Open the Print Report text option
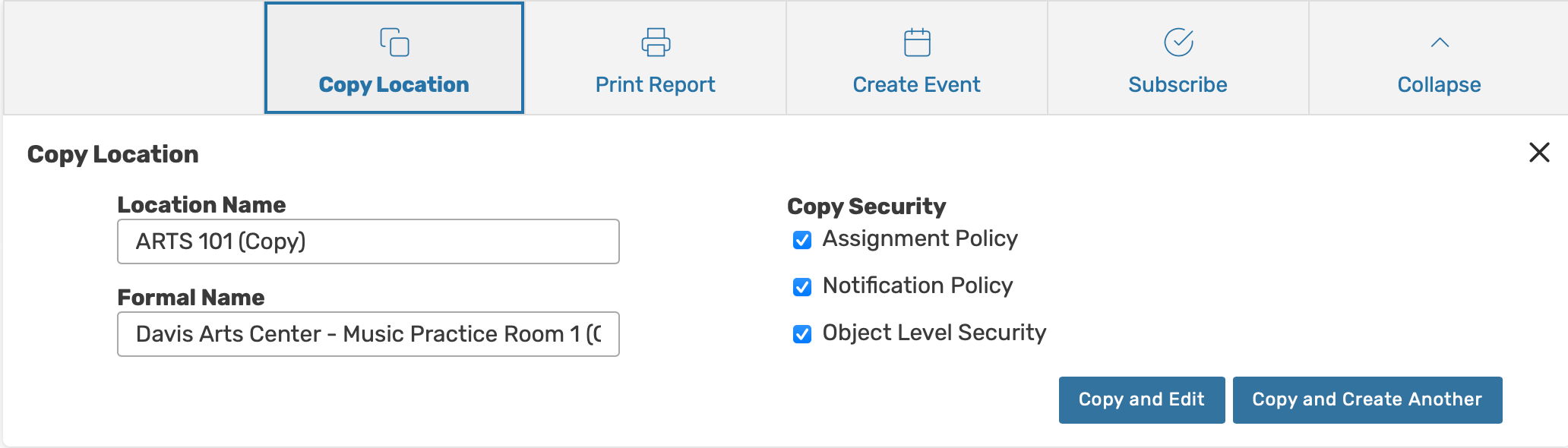1568x448 pixels. 655,84
